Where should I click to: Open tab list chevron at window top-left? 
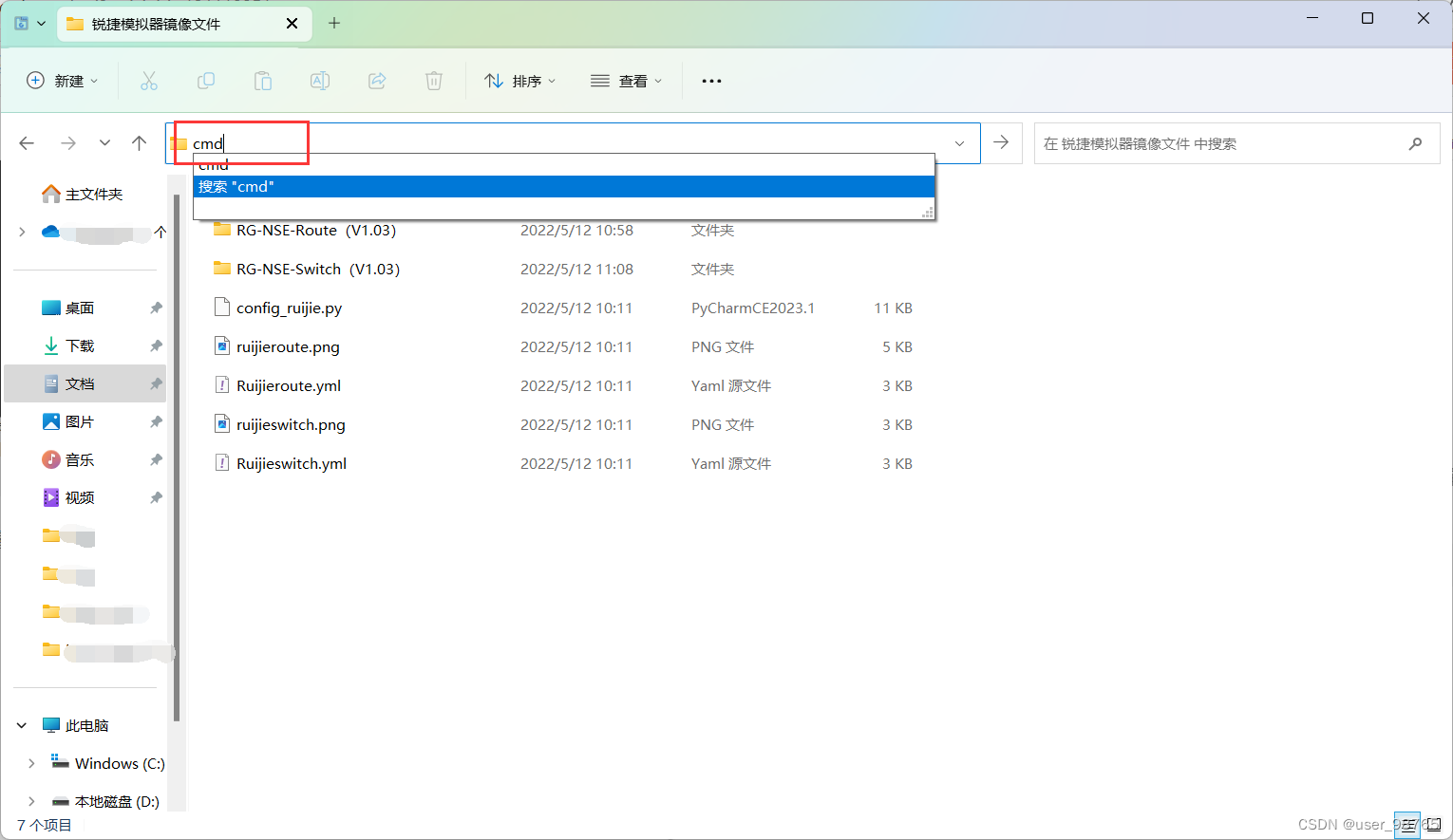click(x=41, y=23)
